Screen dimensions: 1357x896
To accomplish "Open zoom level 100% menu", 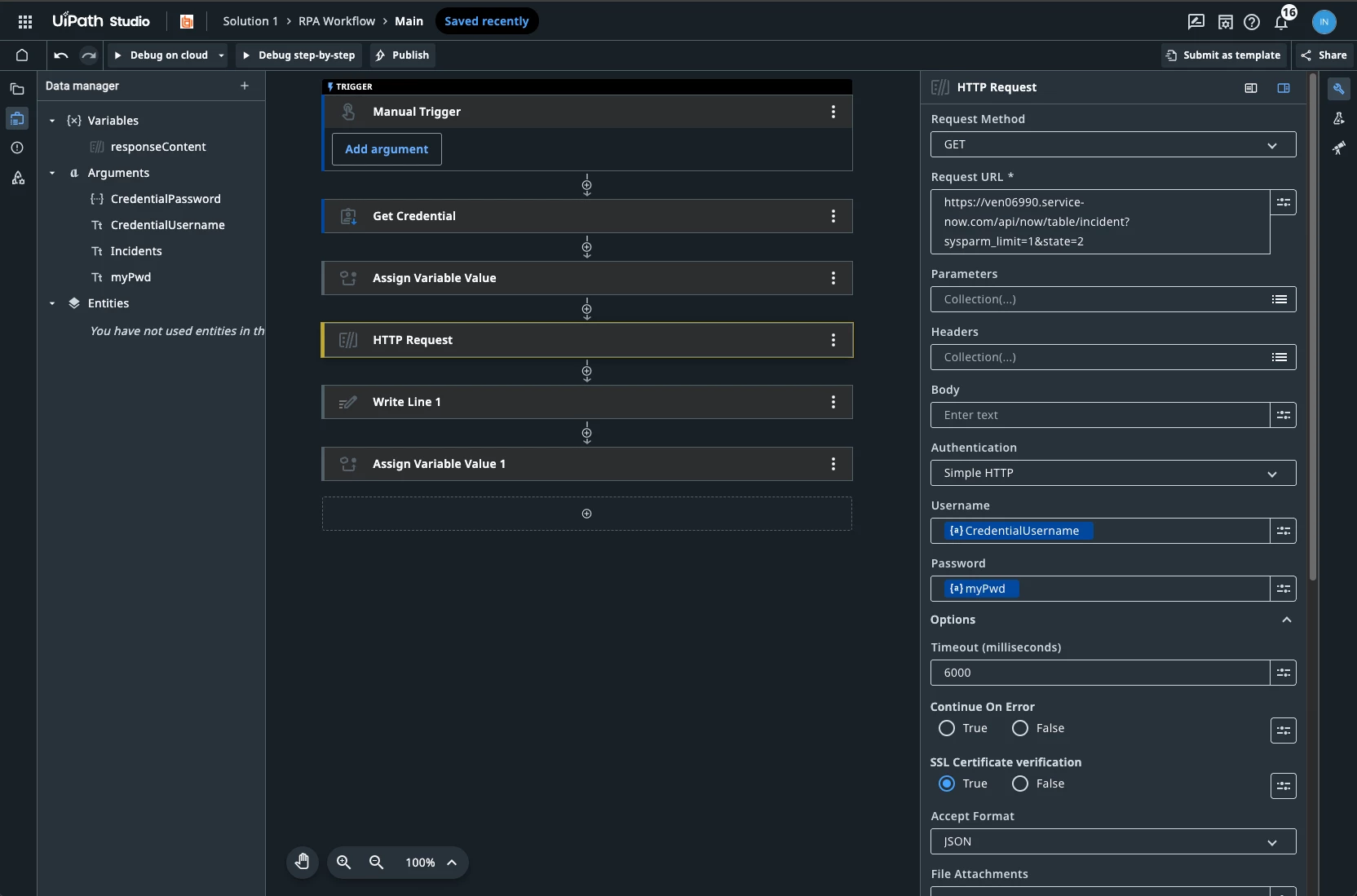I will pyautogui.click(x=431, y=862).
